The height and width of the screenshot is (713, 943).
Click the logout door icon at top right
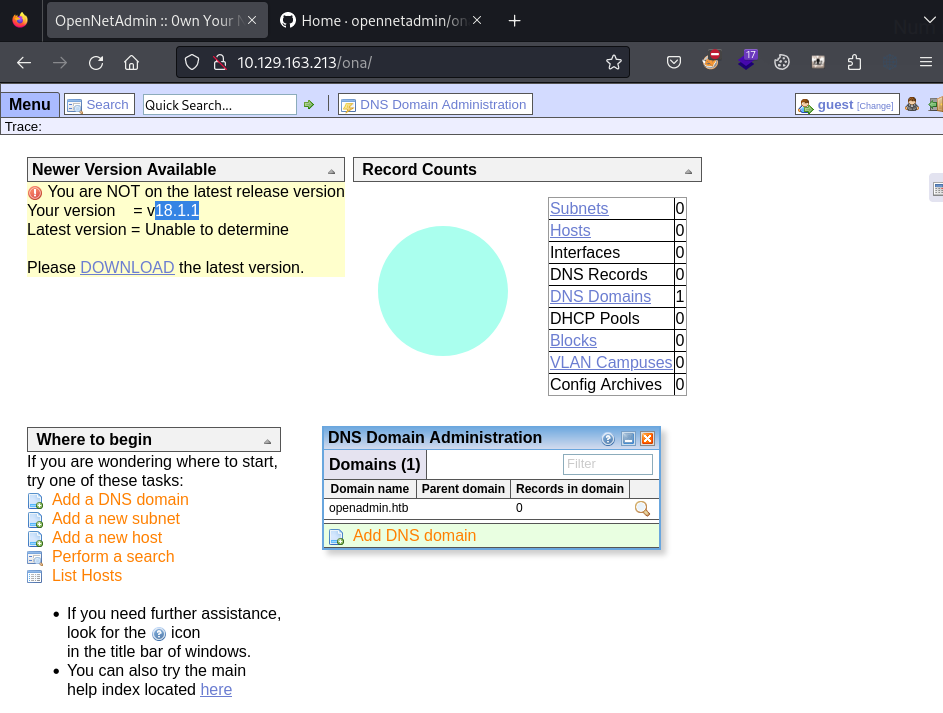point(934,104)
